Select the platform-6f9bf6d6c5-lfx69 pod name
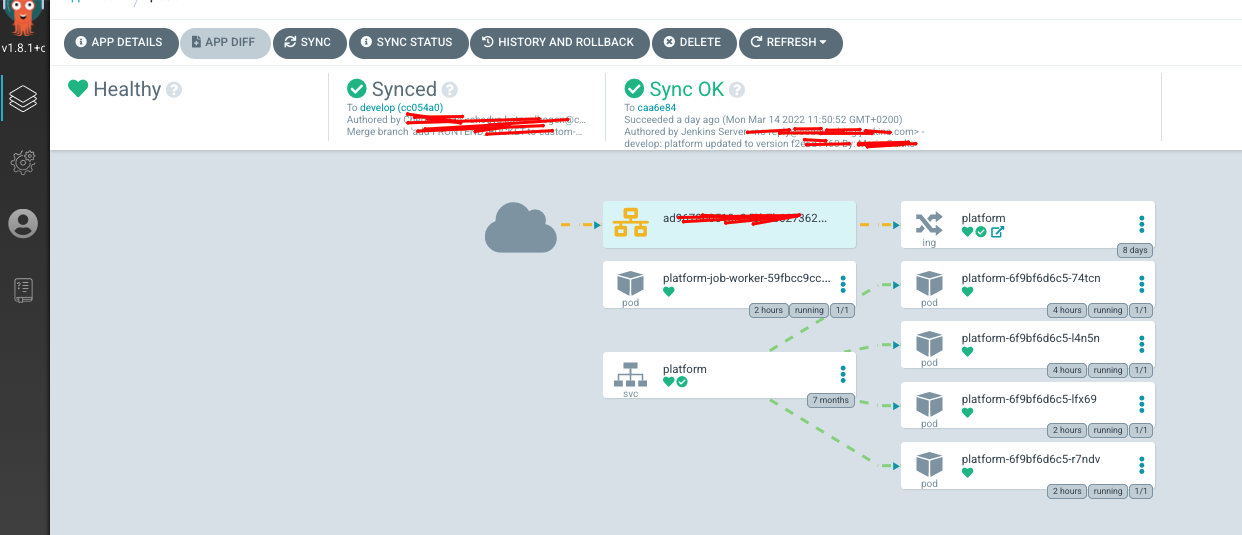 click(1029, 398)
